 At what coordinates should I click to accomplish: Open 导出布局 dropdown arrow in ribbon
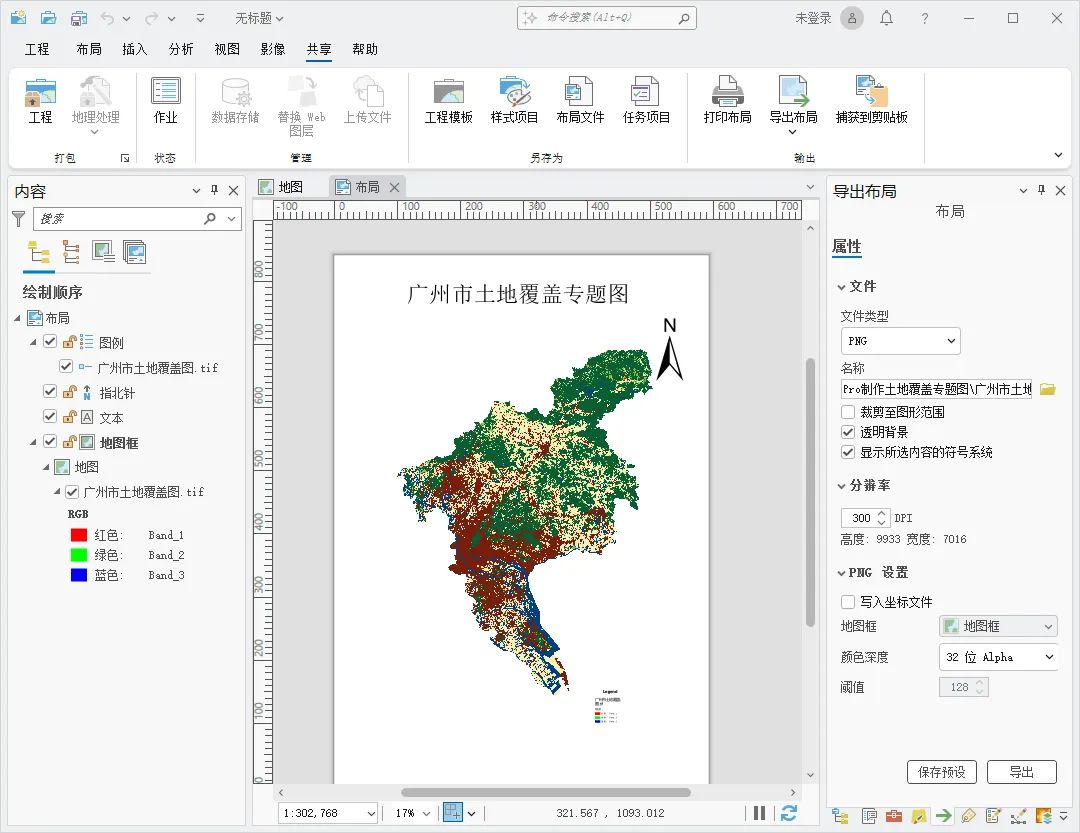[x=792, y=132]
